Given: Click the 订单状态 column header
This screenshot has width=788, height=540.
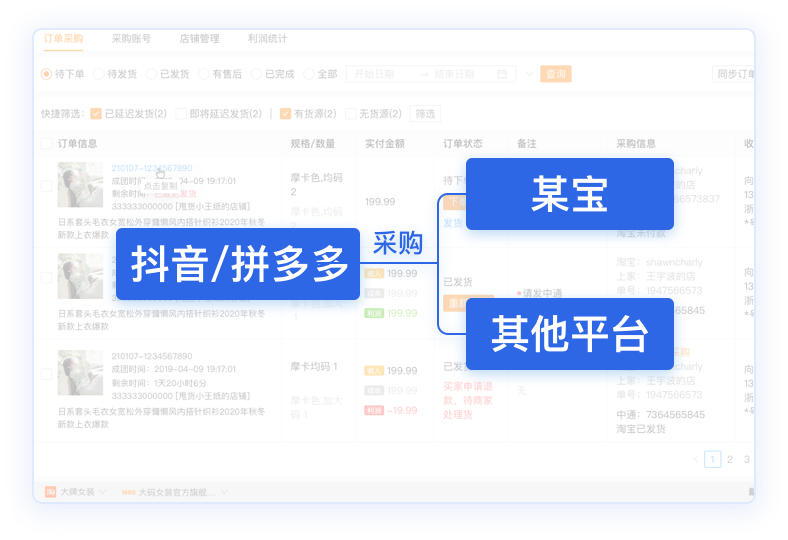Looking at the screenshot, I should 462,144.
